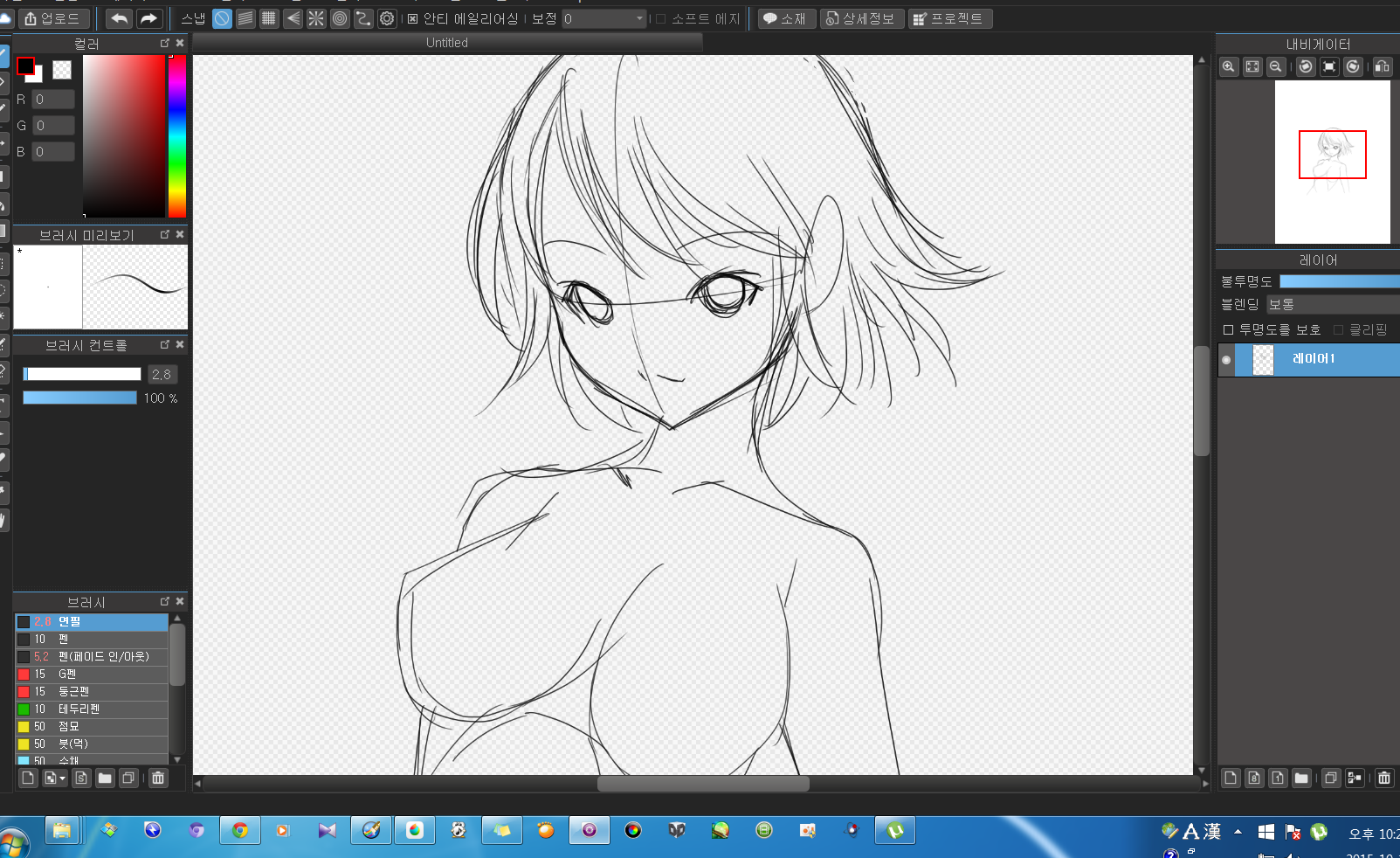This screenshot has width=1400, height=858.
Task: Duplicate layer icon in the layer panel
Action: [1331, 778]
